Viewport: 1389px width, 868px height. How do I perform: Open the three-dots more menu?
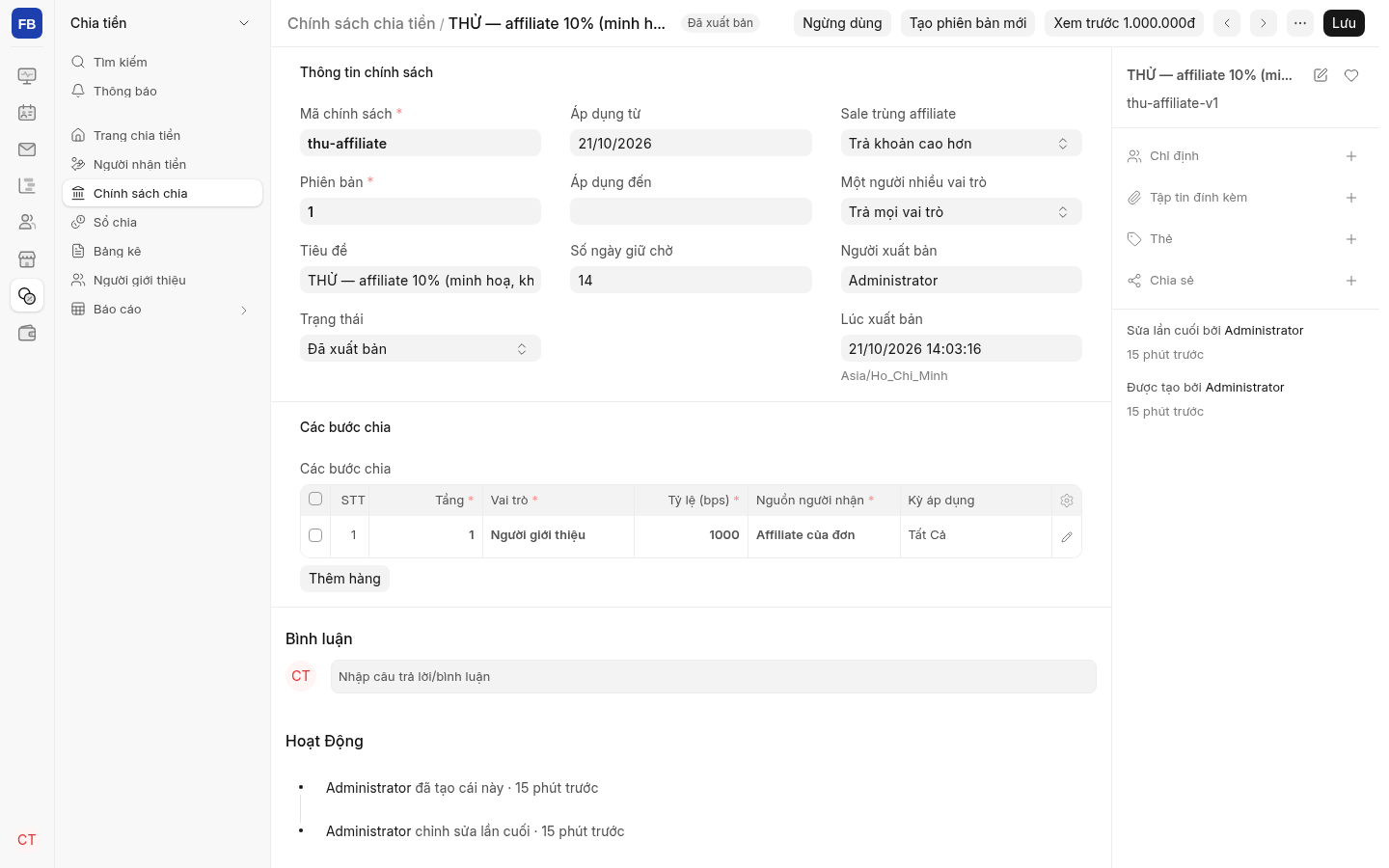[1300, 23]
